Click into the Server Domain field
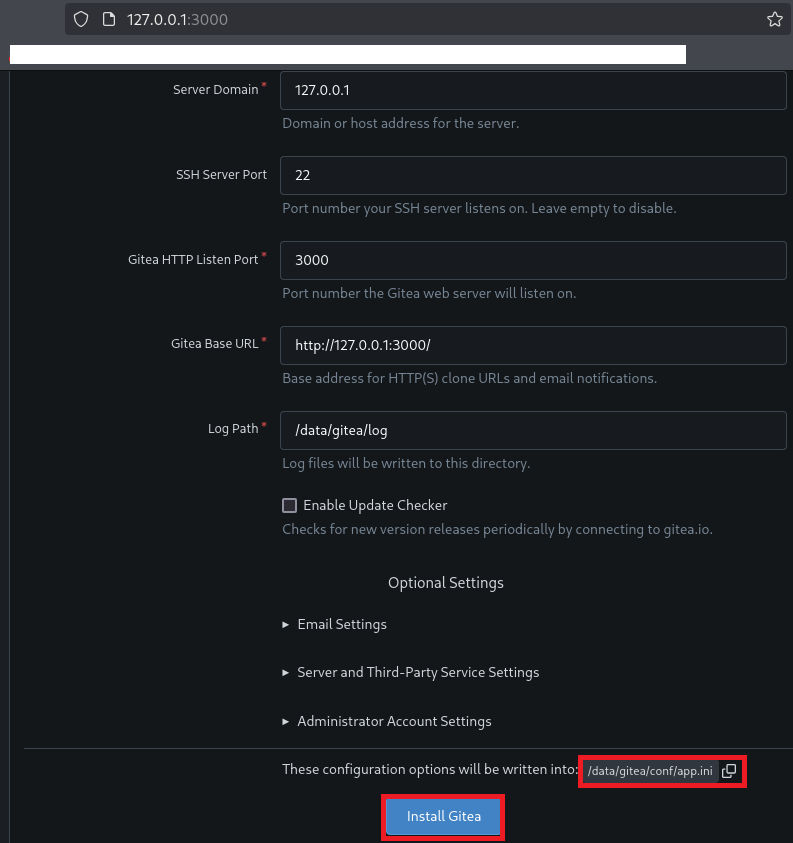Screen dimensions: 793x843 tap(532, 90)
